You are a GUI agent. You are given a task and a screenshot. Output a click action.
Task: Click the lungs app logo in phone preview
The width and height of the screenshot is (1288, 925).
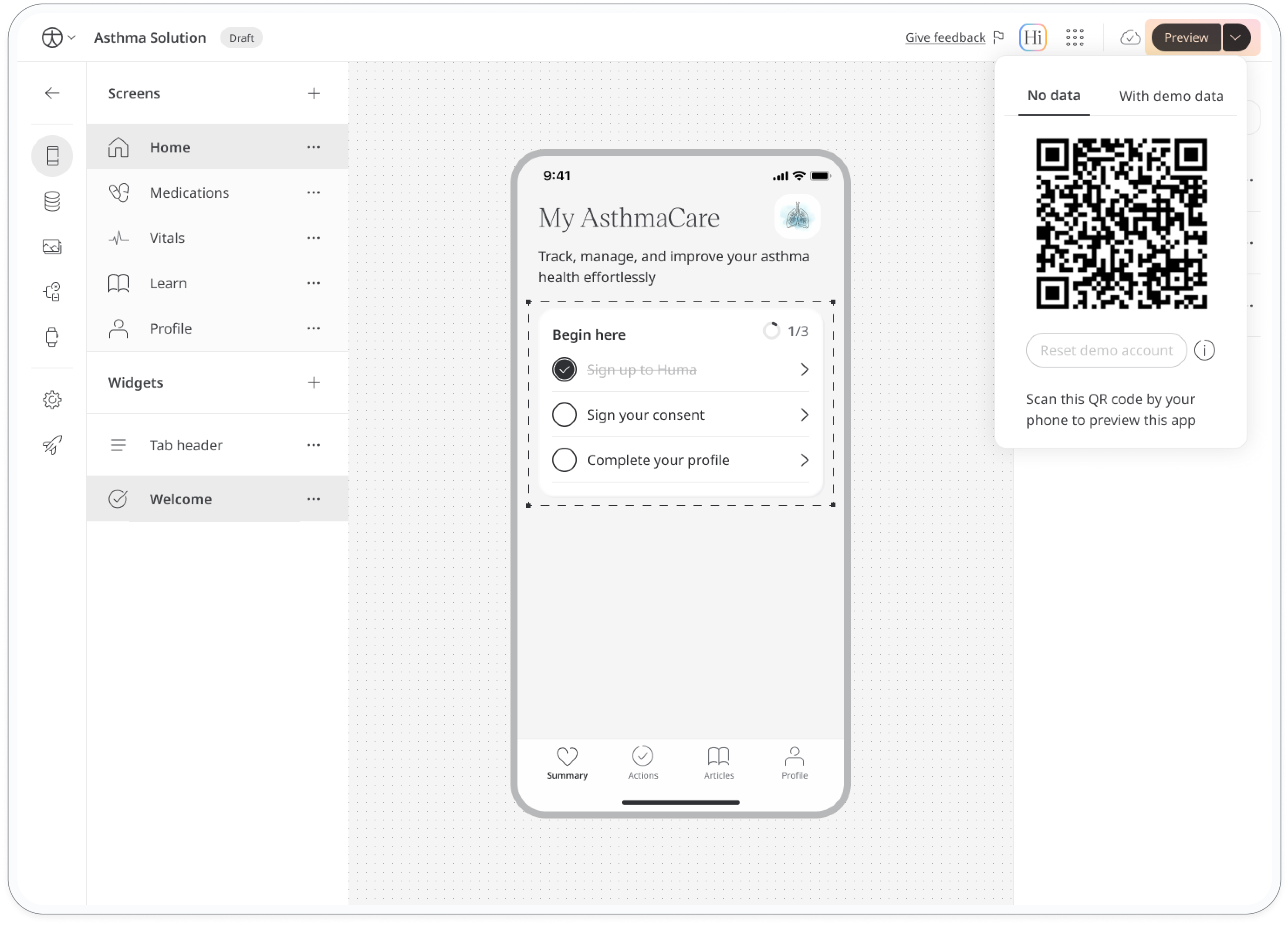797,216
